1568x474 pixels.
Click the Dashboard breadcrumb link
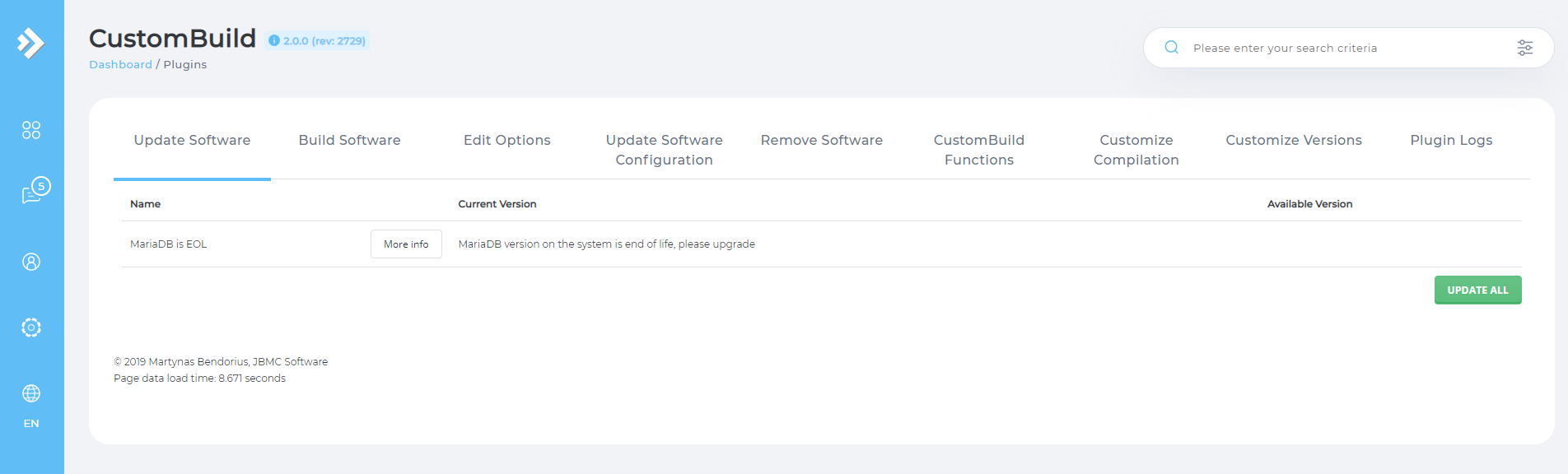pos(120,65)
